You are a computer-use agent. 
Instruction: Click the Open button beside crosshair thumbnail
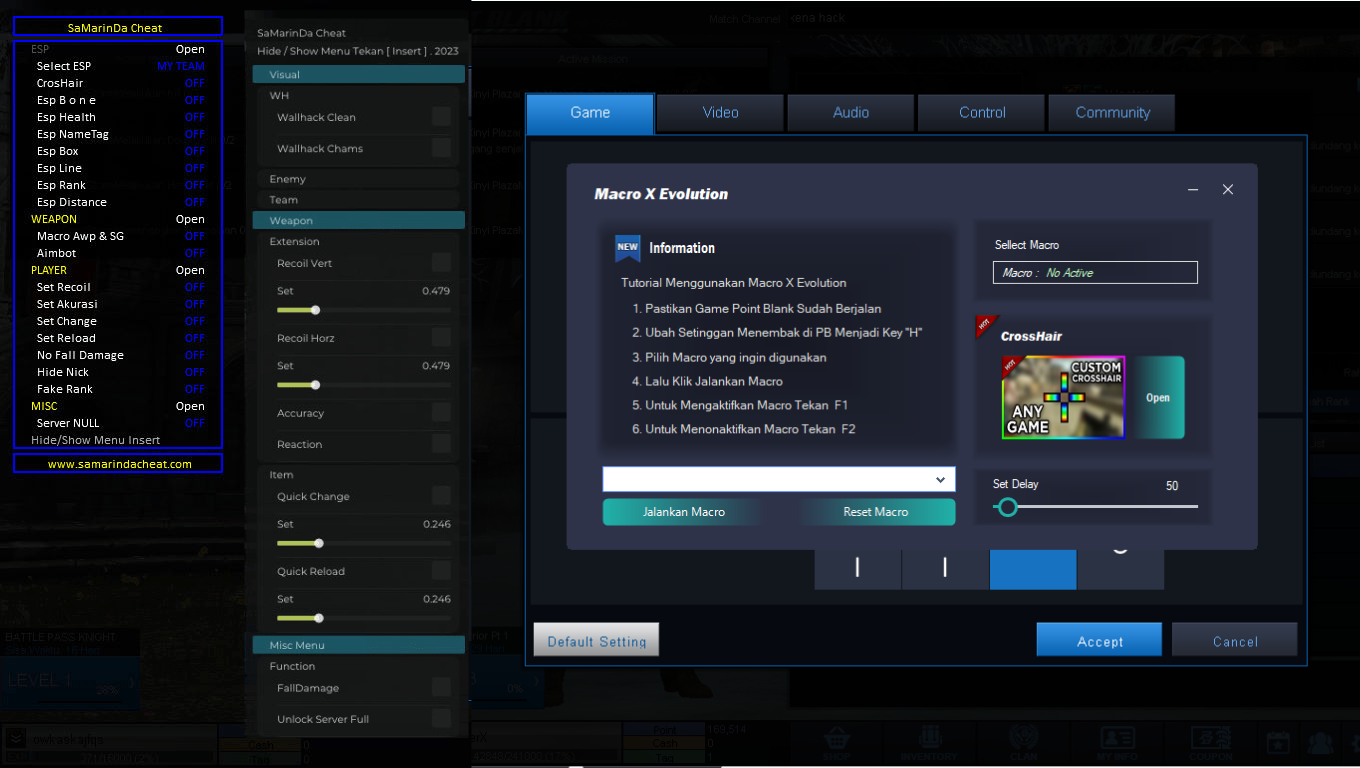pyautogui.click(x=1158, y=397)
